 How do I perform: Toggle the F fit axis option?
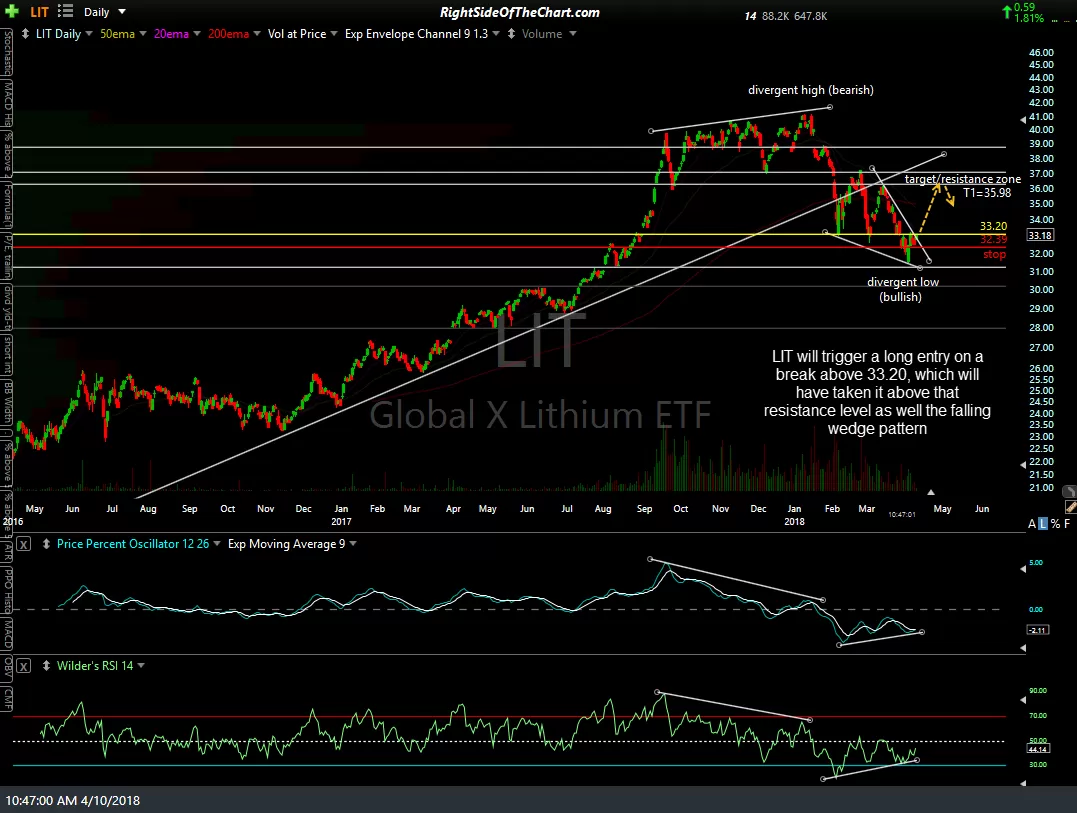[1067, 524]
